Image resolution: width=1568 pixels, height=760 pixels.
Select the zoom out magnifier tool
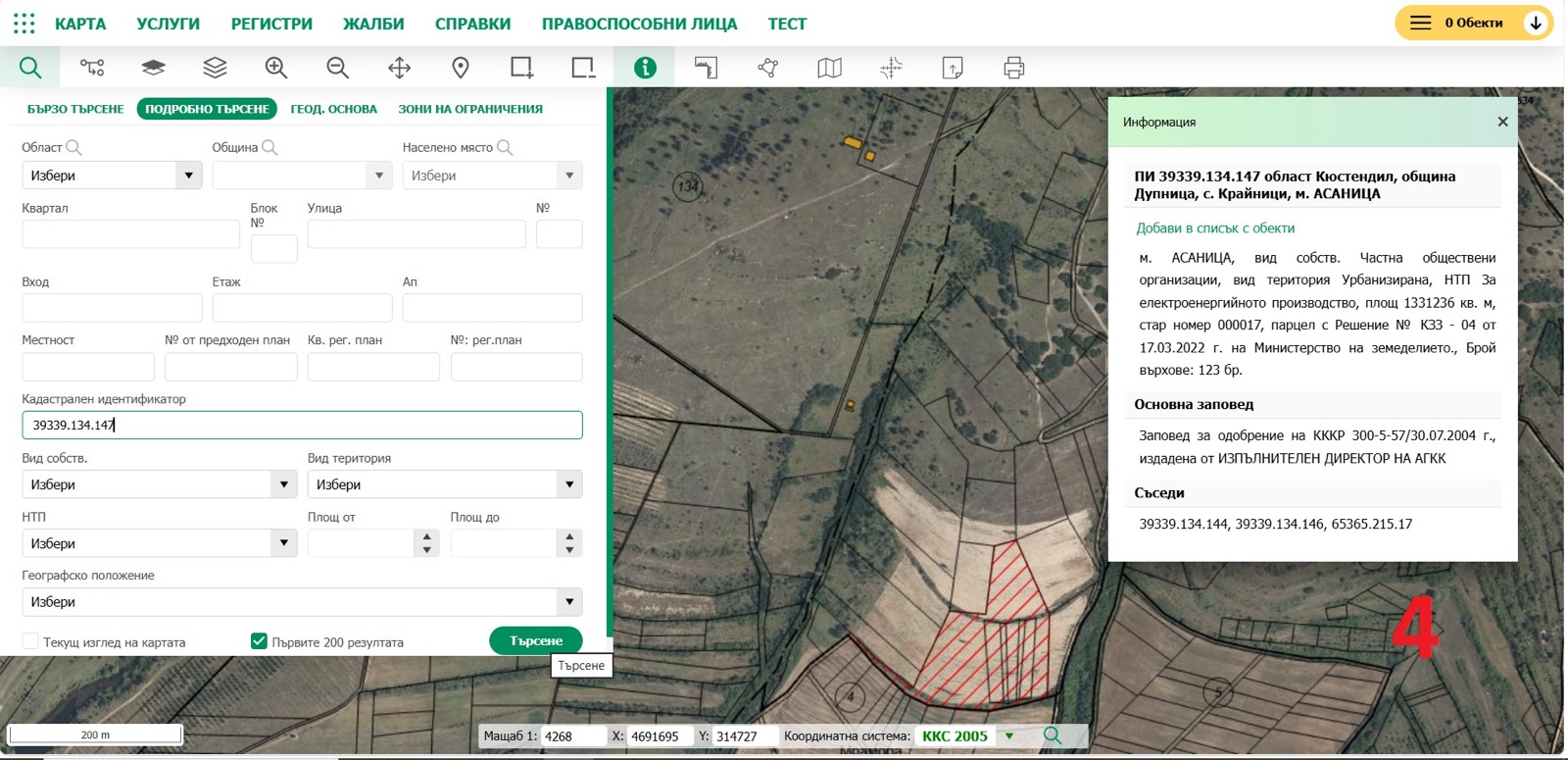[x=338, y=68]
